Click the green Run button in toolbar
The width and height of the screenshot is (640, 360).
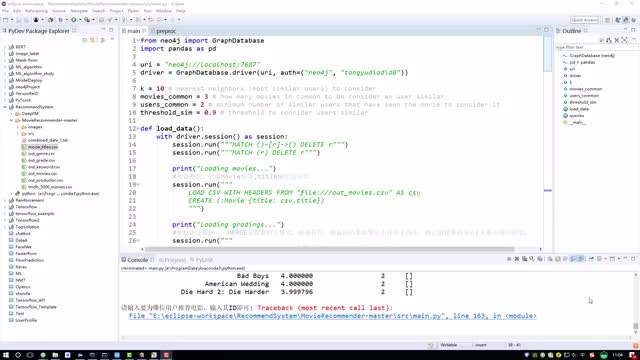[x=73, y=20]
